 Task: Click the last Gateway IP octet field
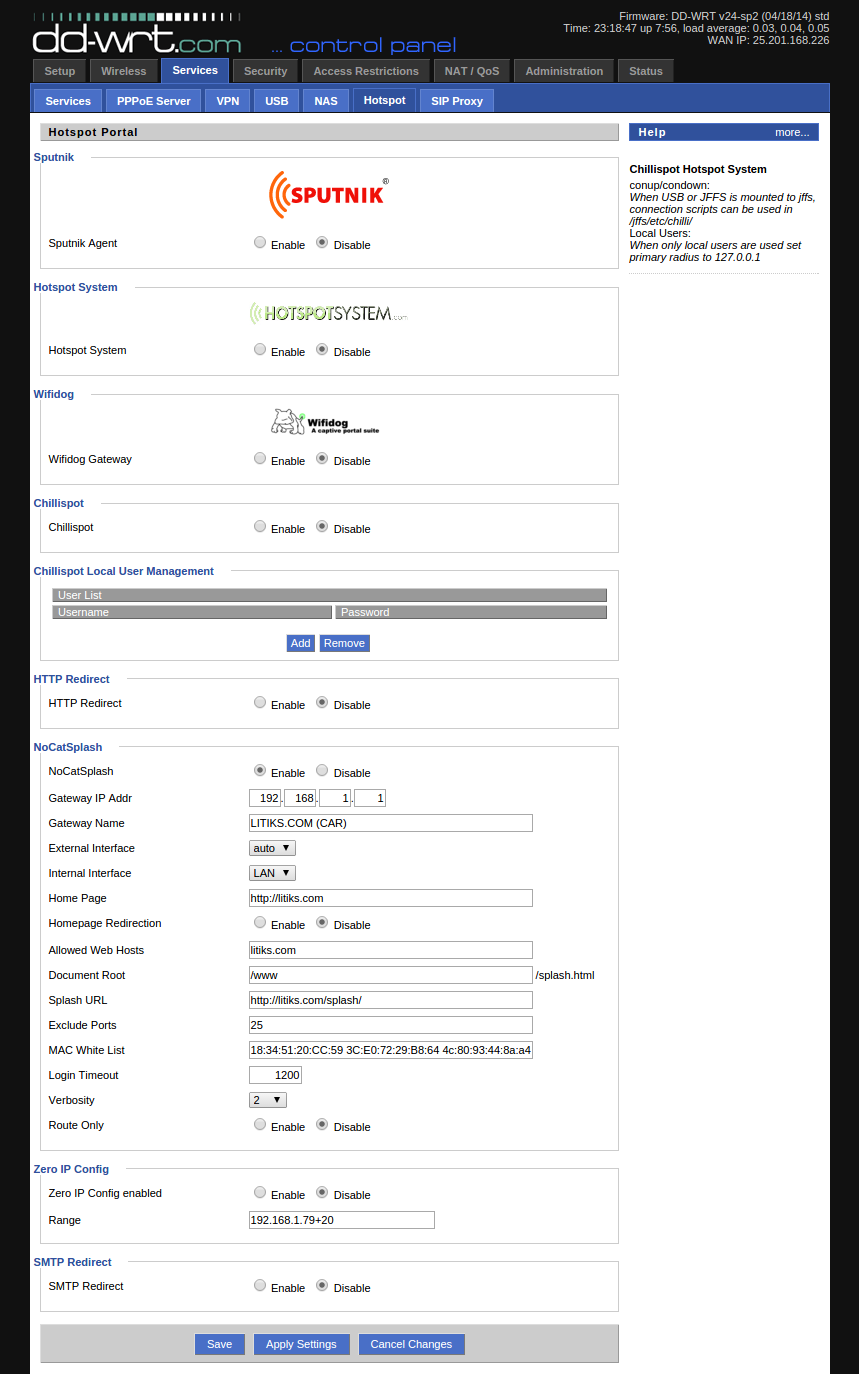tap(370, 798)
